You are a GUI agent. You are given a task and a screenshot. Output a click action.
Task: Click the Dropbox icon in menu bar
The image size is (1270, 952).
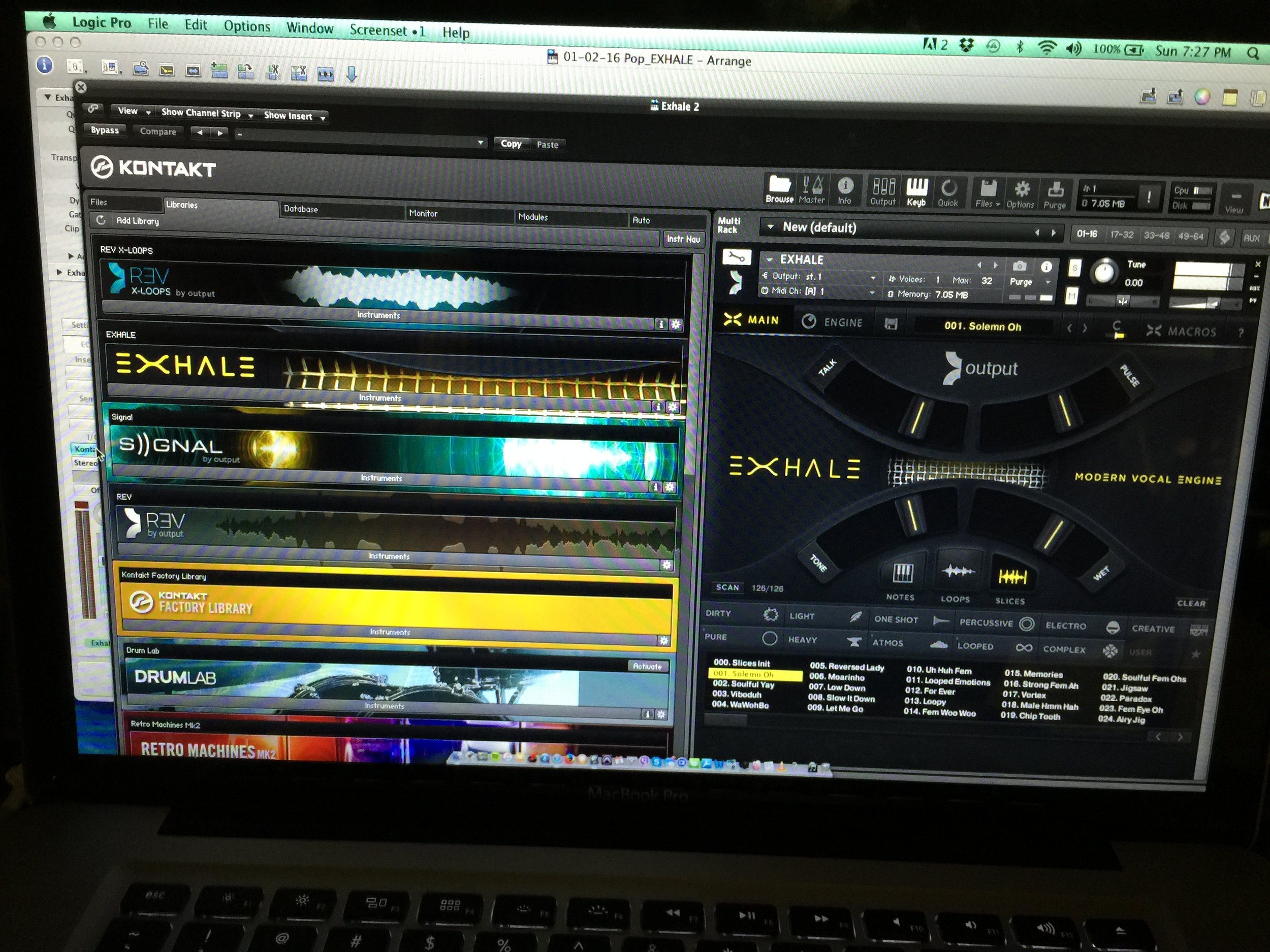[967, 45]
